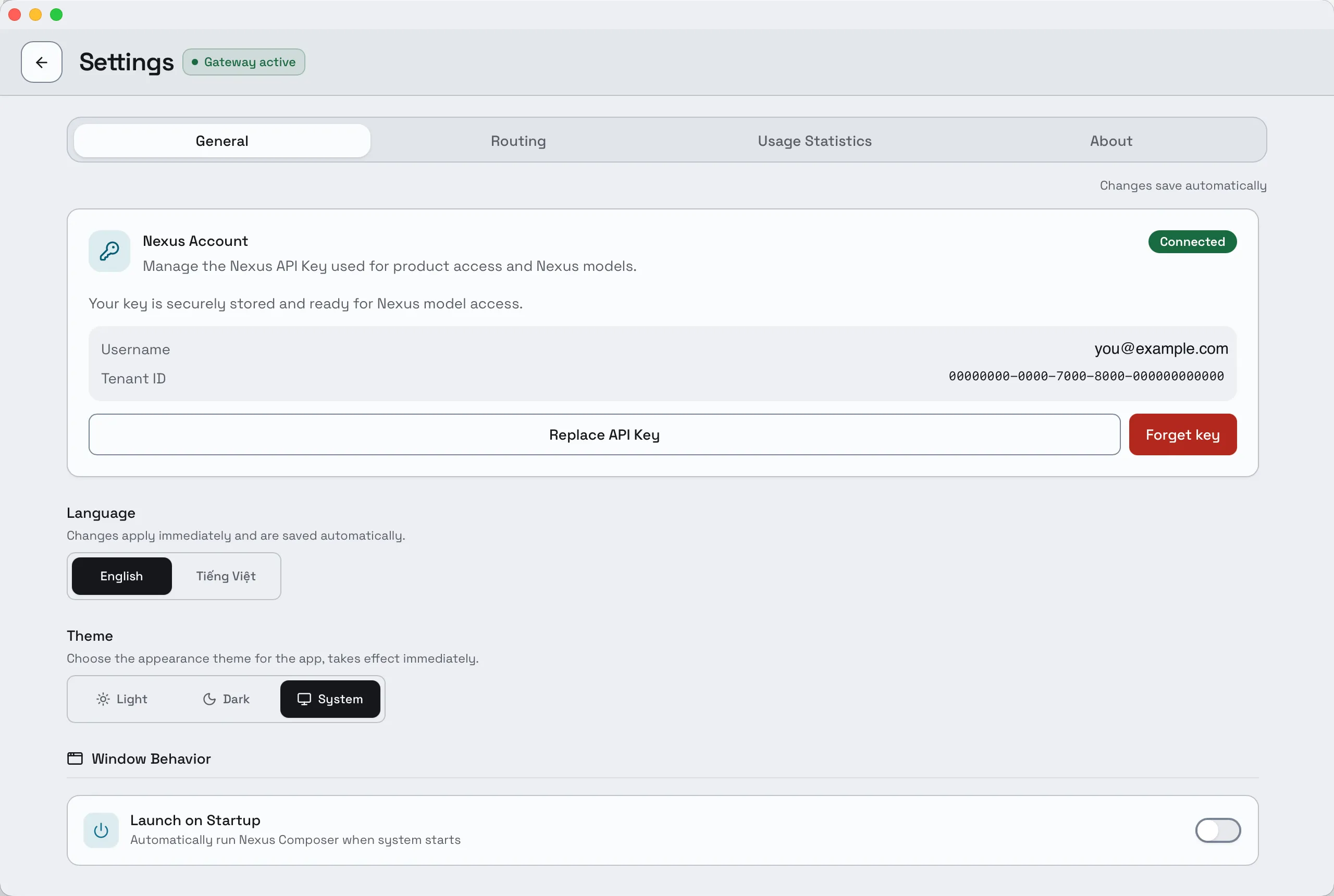Click the Tenant ID label
The width and height of the screenshot is (1334, 896).
pyautogui.click(x=133, y=378)
